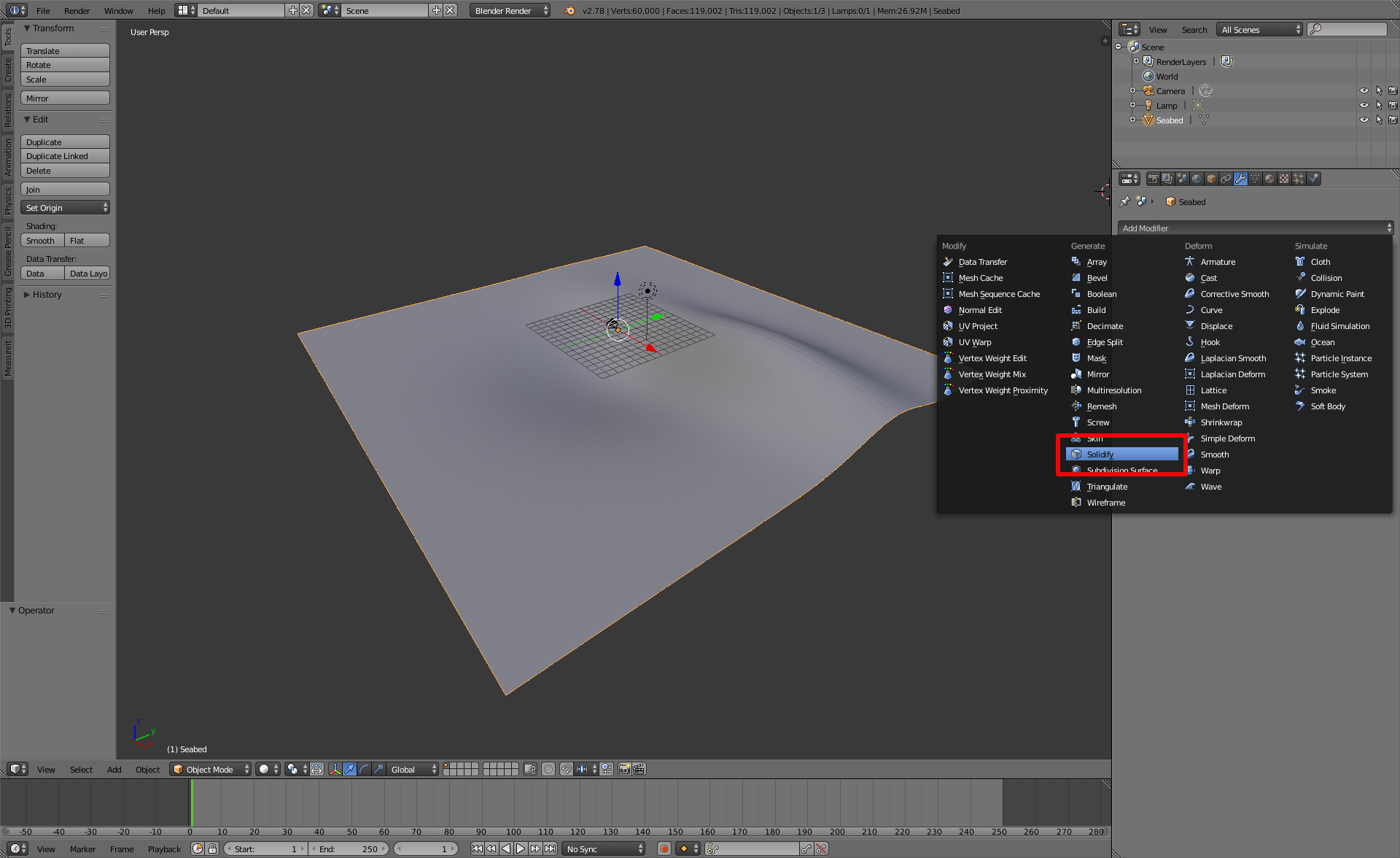Open the Material properties tab sphere icon

click(1269, 179)
